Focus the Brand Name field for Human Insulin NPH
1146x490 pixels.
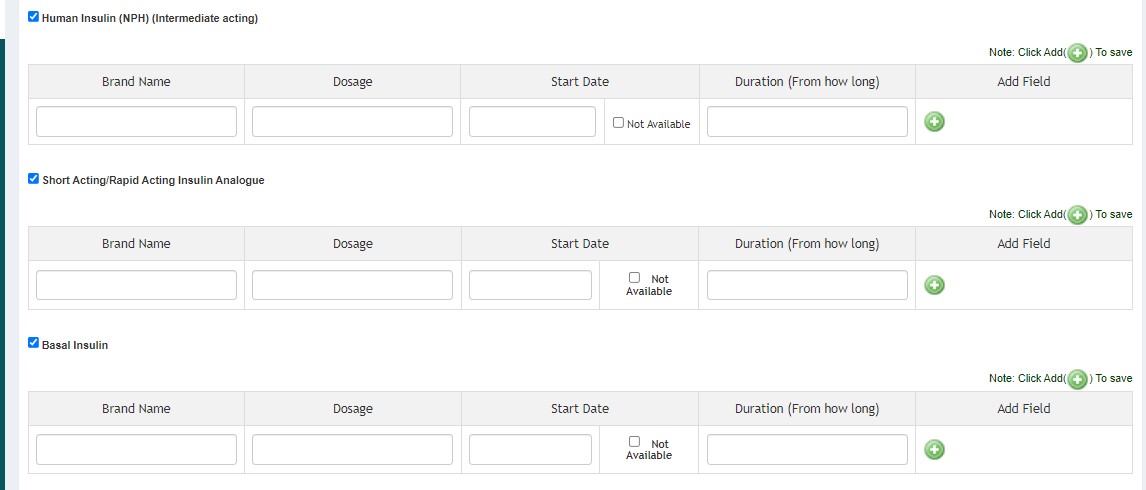click(136, 122)
